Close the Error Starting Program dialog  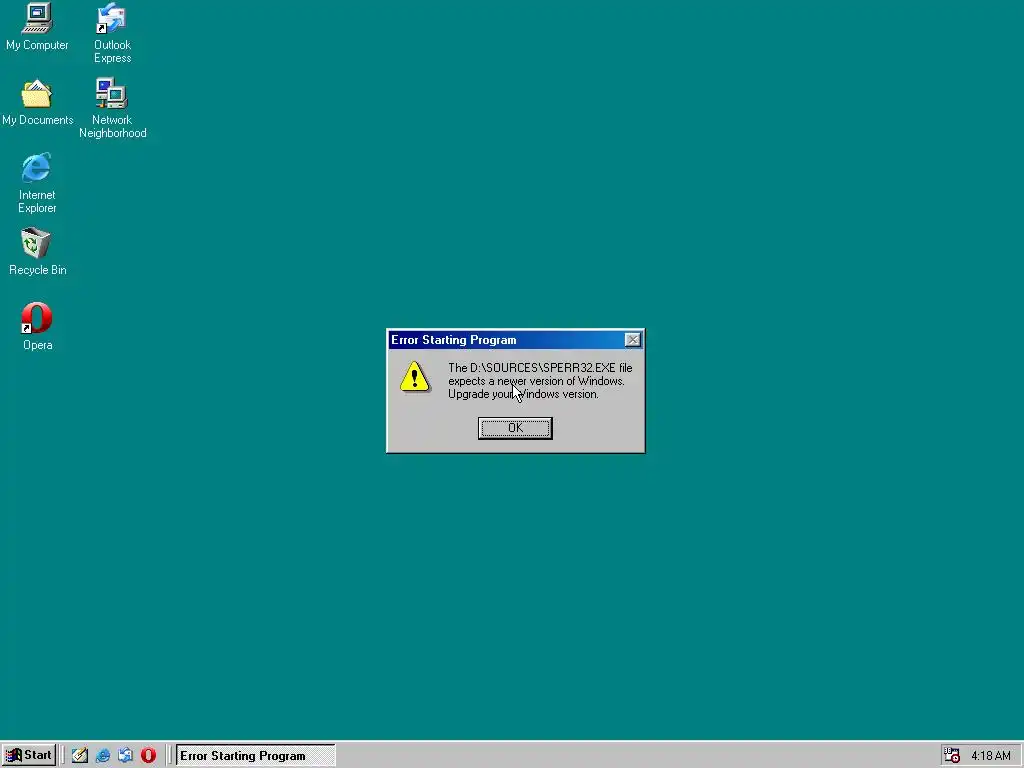coord(632,340)
